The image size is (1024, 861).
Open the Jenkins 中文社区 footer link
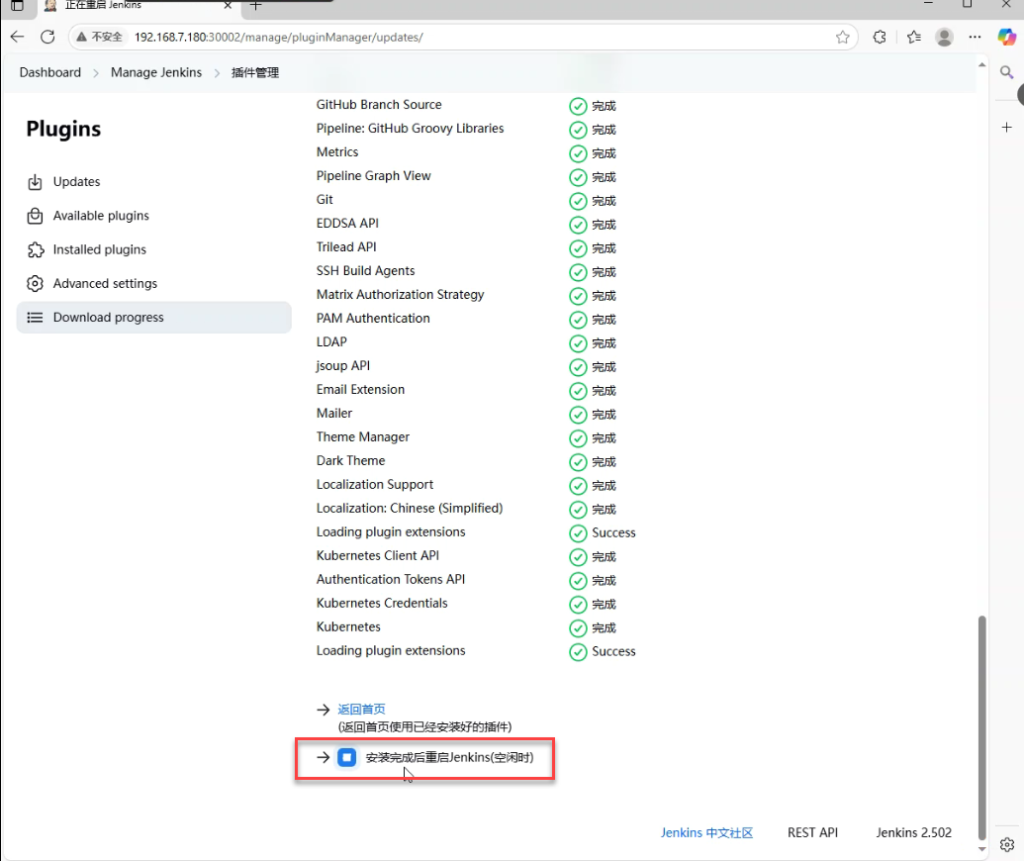706,833
